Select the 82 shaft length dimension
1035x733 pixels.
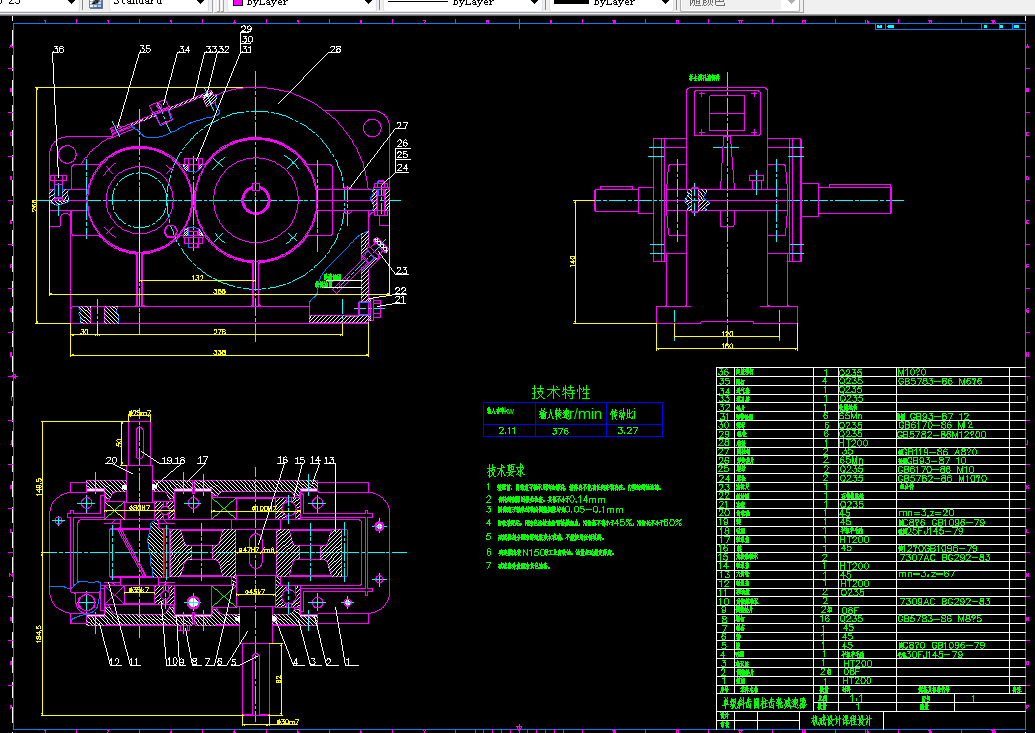(x=279, y=679)
